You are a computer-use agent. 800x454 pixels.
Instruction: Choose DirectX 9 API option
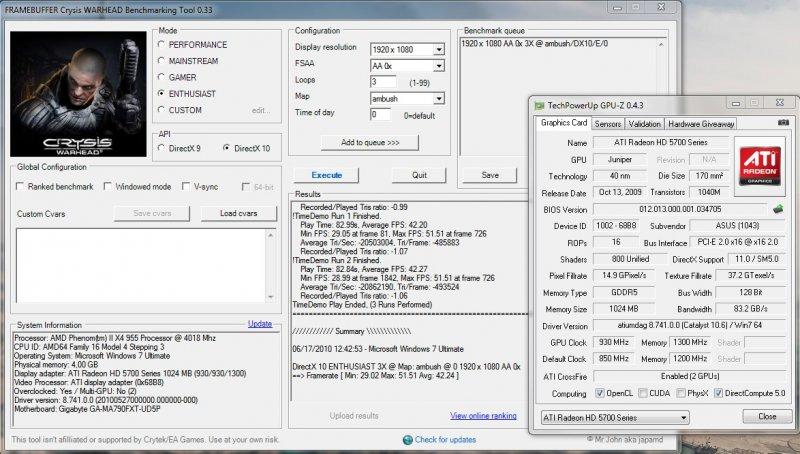click(162, 148)
